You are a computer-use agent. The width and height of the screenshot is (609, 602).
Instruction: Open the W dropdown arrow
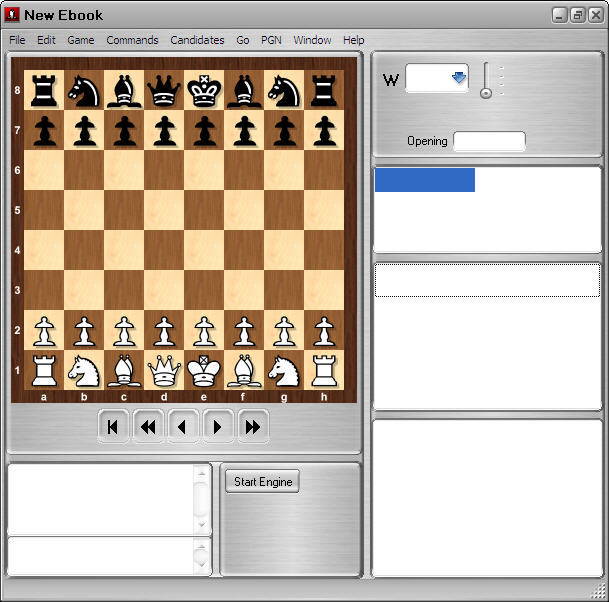coord(459,79)
